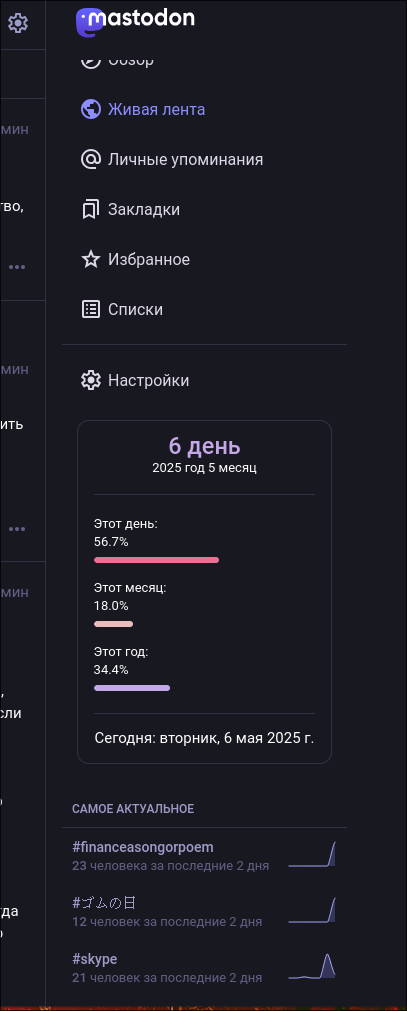Click the bookmark icon for Закладки
This screenshot has height=1011, width=407.
90,210
